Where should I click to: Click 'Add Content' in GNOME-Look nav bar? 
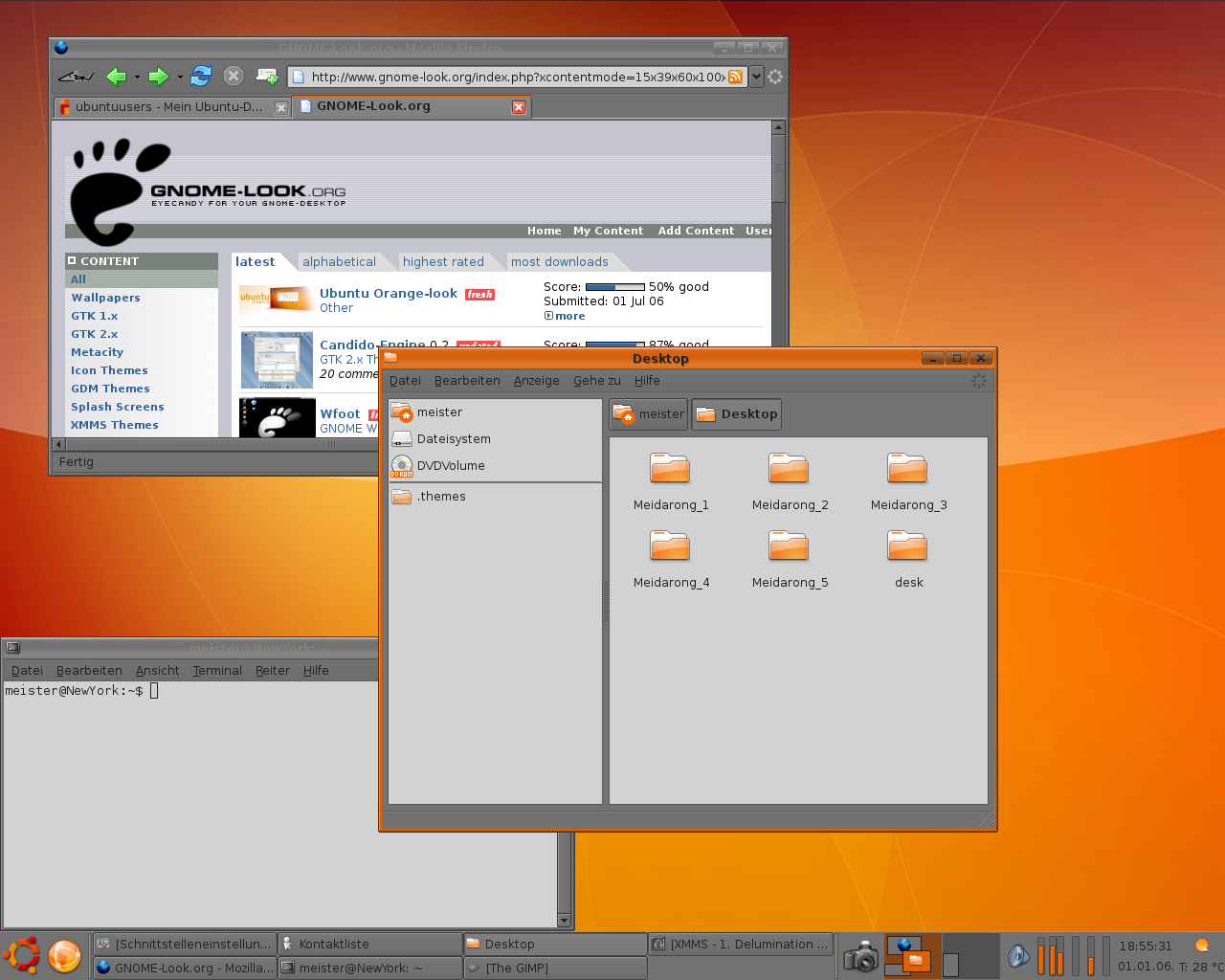point(696,231)
